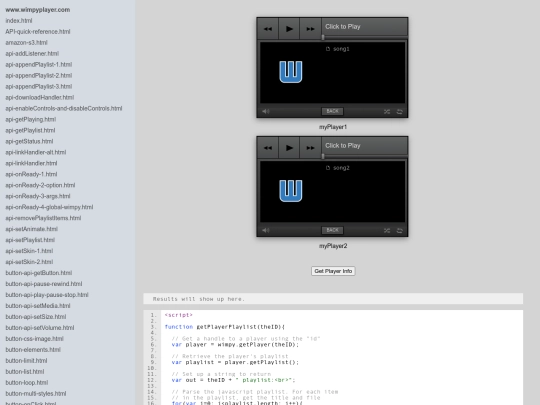540x405 pixels.
Task: Open index.html in the sidebar
Action: [x=19, y=21]
